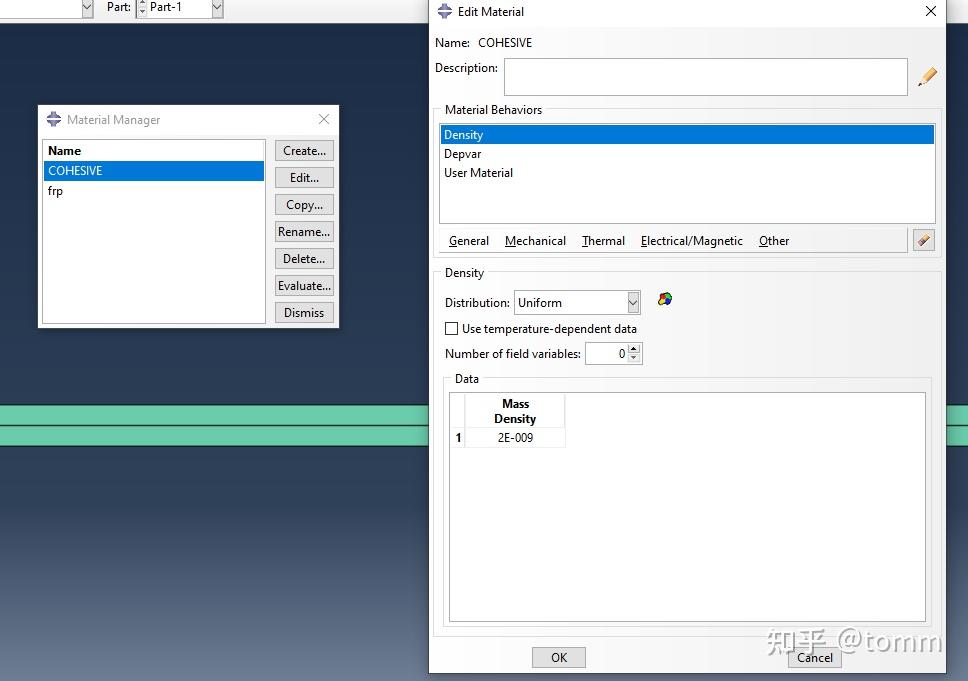Click the Mass Density value cell
Image resolution: width=968 pixels, height=681 pixels.
pos(514,437)
